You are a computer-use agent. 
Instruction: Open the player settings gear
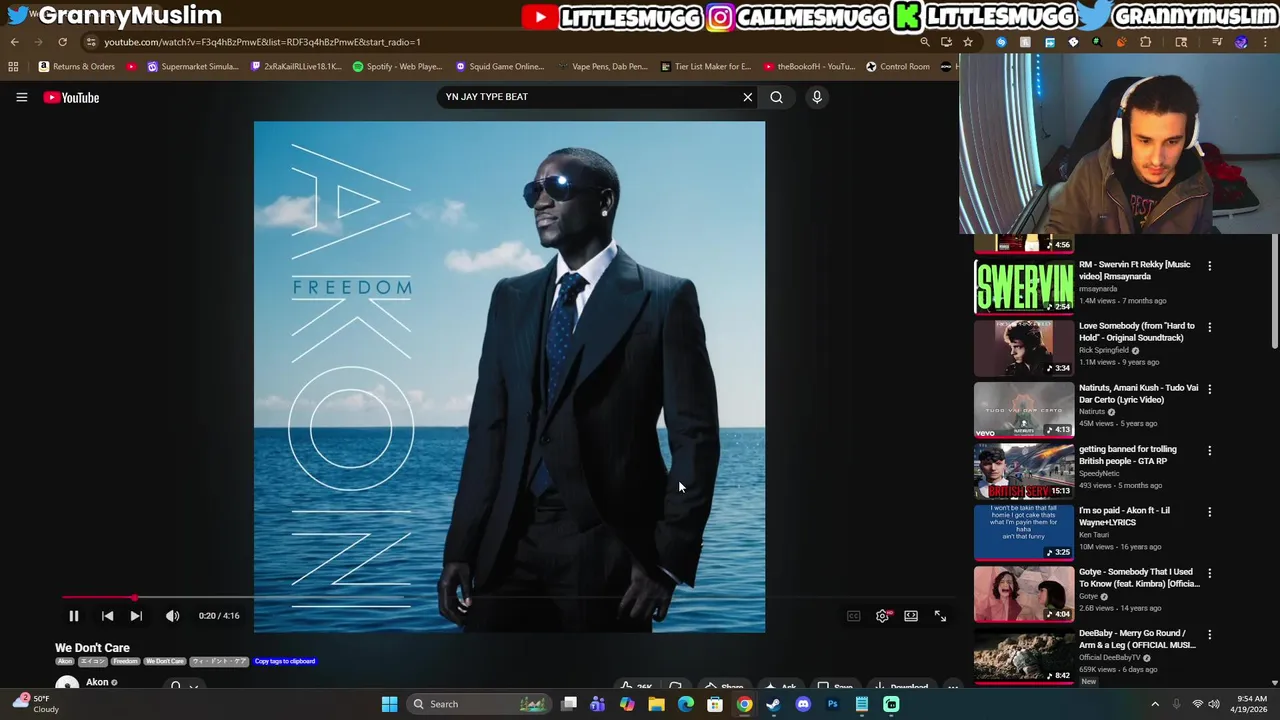(x=882, y=616)
